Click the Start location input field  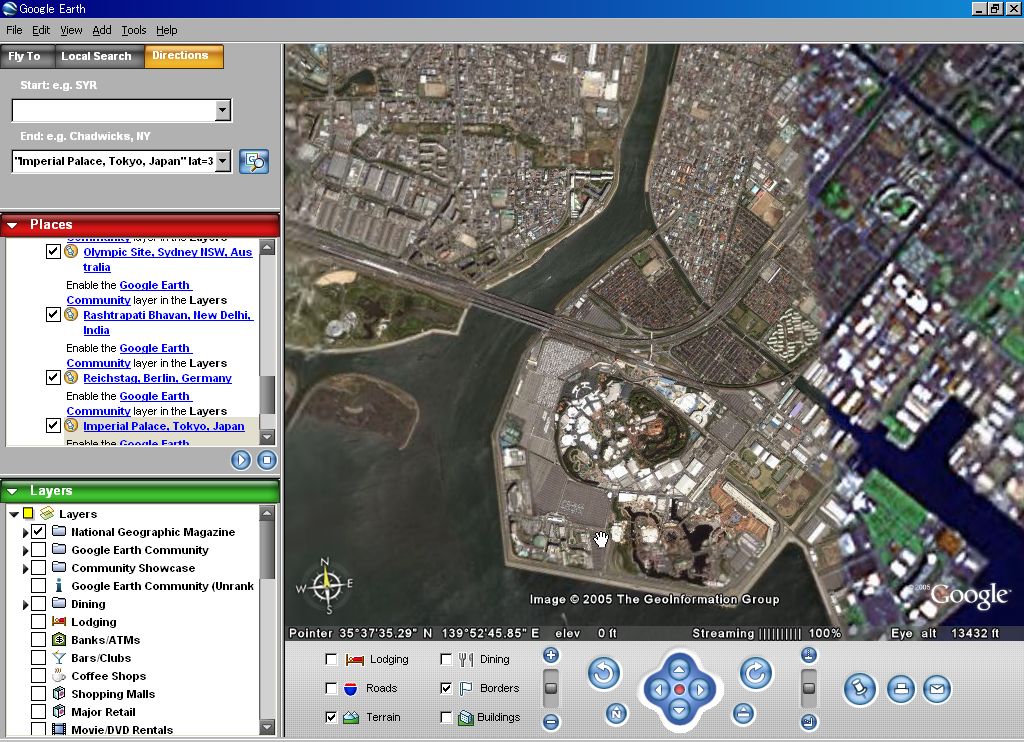[114, 110]
